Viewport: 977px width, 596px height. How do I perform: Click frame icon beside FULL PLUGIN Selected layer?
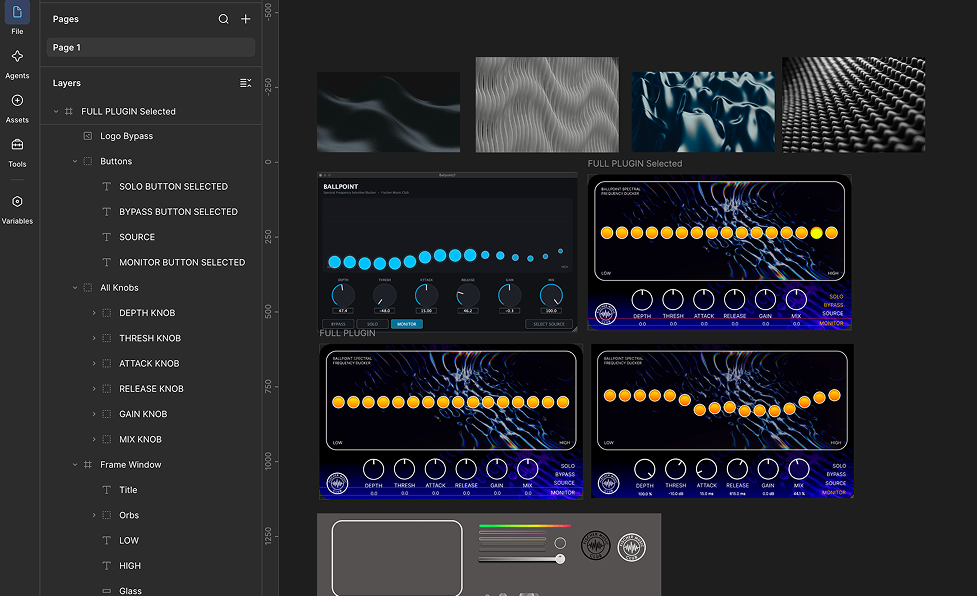pos(69,111)
